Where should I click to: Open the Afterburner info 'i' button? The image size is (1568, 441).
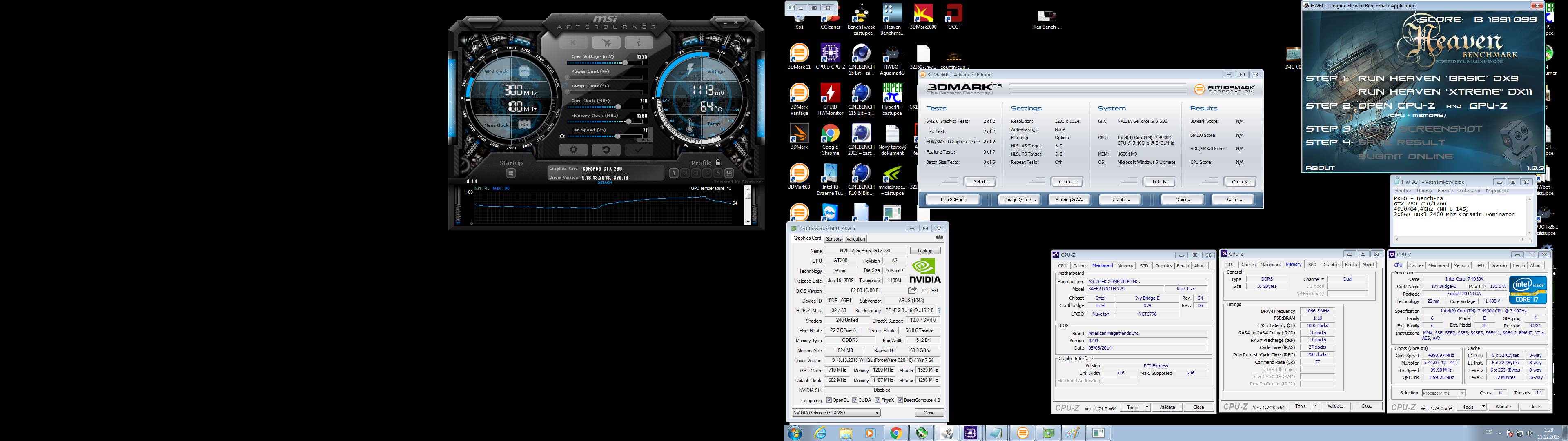tap(639, 42)
